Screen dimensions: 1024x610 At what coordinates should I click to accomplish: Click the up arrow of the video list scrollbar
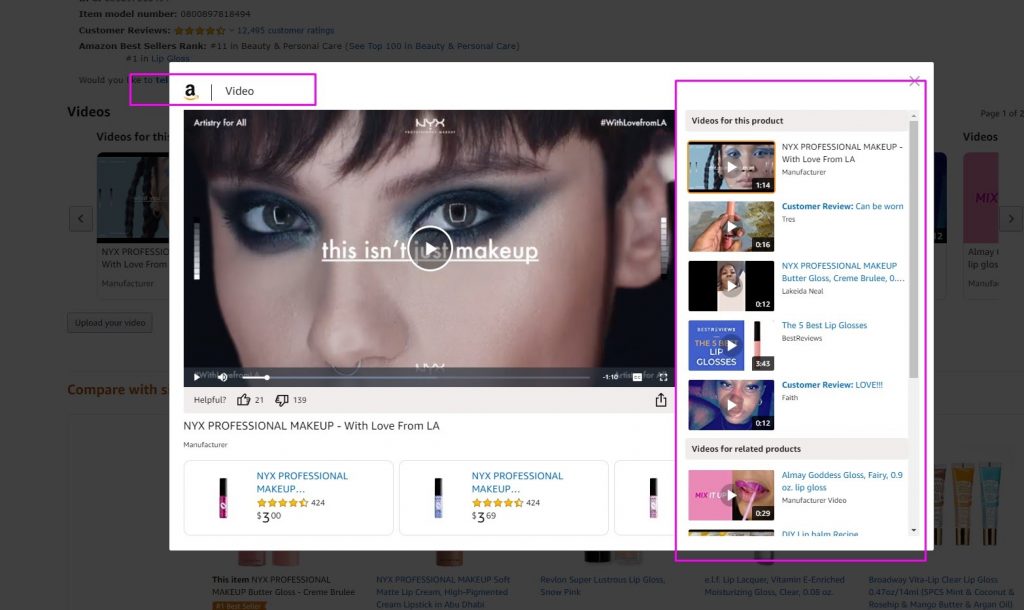914,116
